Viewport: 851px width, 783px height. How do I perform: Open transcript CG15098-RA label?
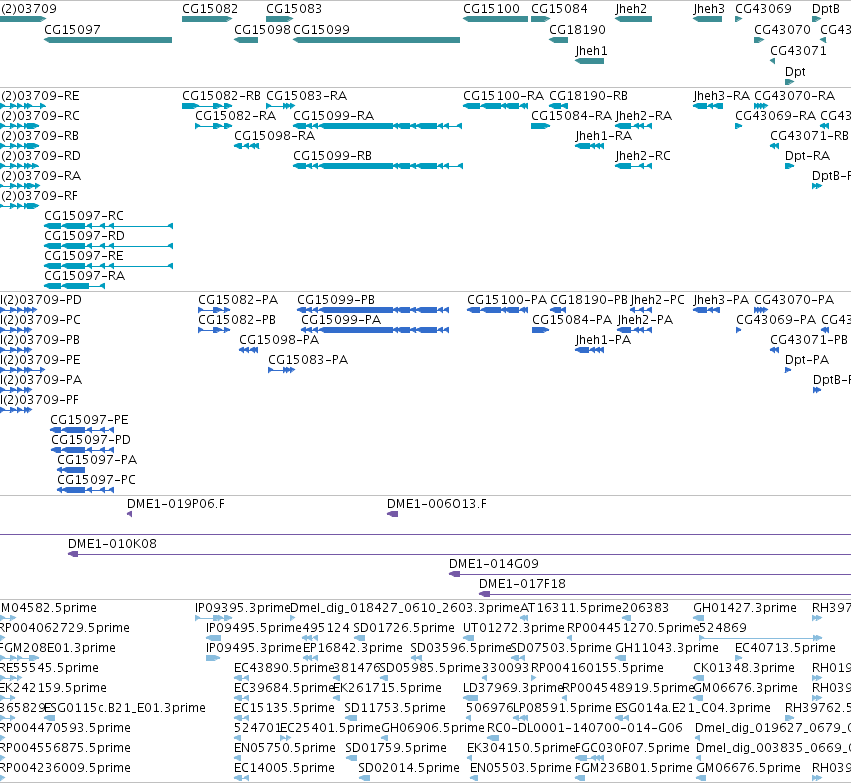click(274, 136)
